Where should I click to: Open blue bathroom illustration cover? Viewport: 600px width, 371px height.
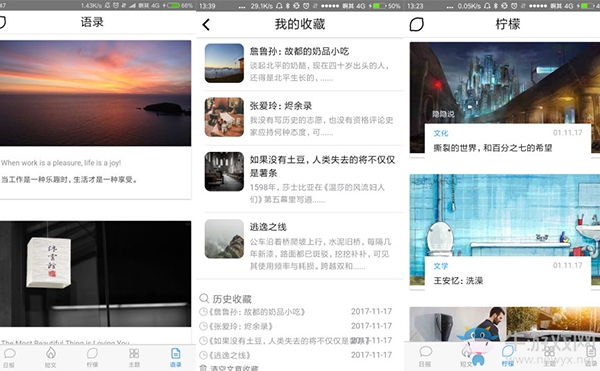505,215
